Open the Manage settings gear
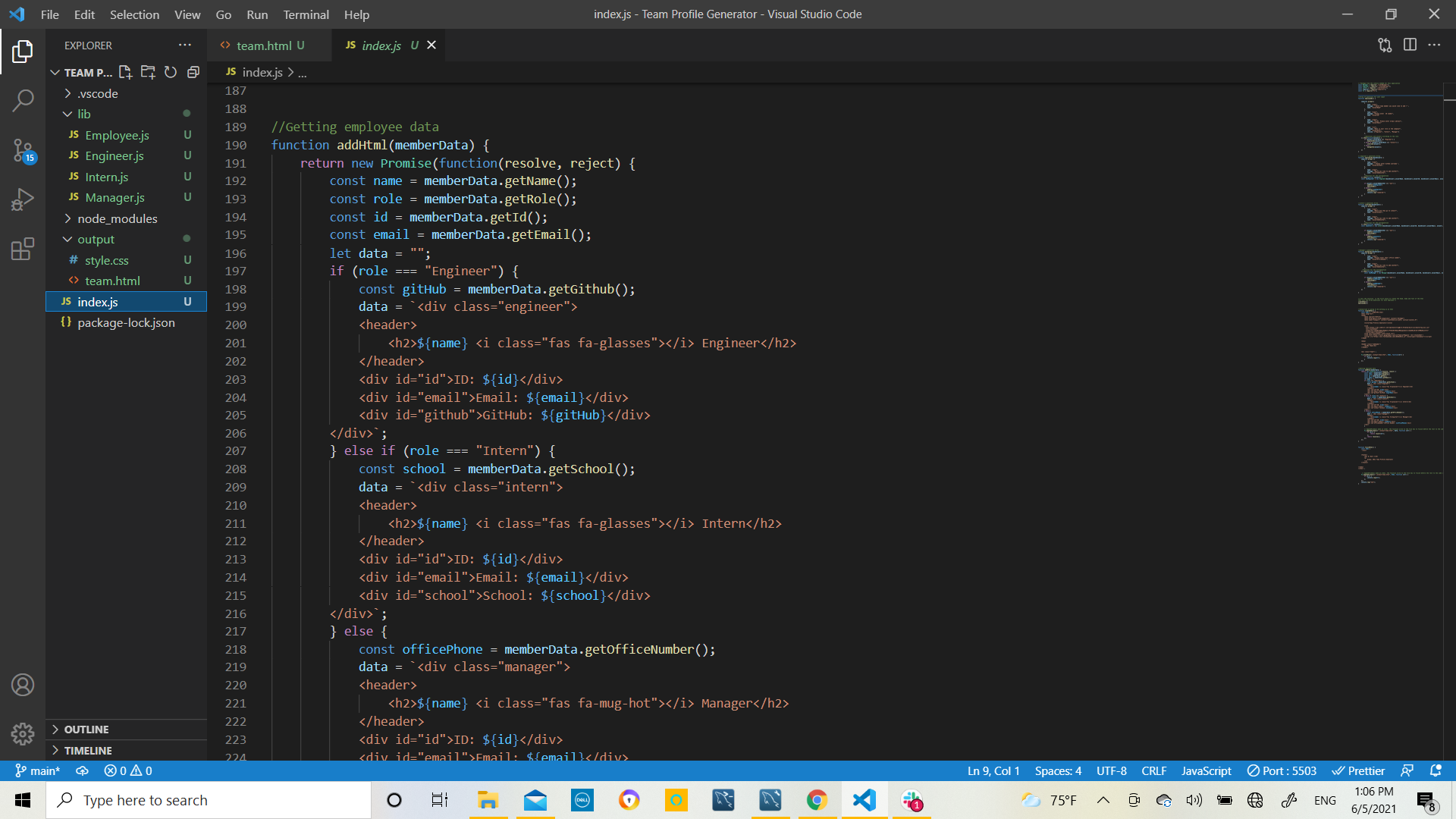Image resolution: width=1456 pixels, height=819 pixels. tap(23, 734)
